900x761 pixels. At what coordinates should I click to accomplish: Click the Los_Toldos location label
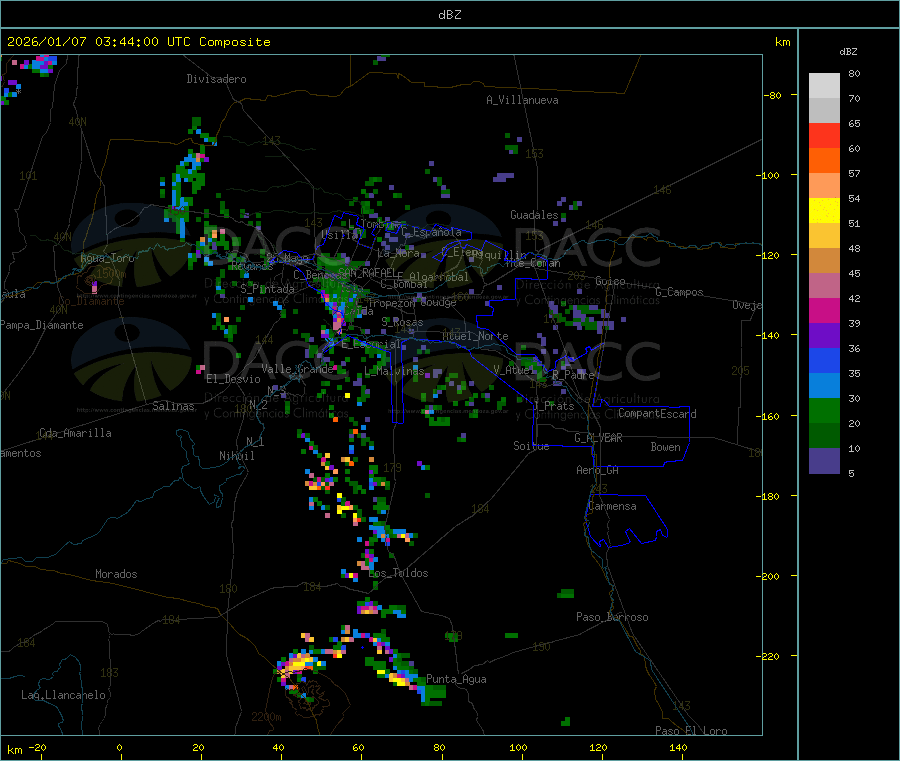(x=398, y=573)
